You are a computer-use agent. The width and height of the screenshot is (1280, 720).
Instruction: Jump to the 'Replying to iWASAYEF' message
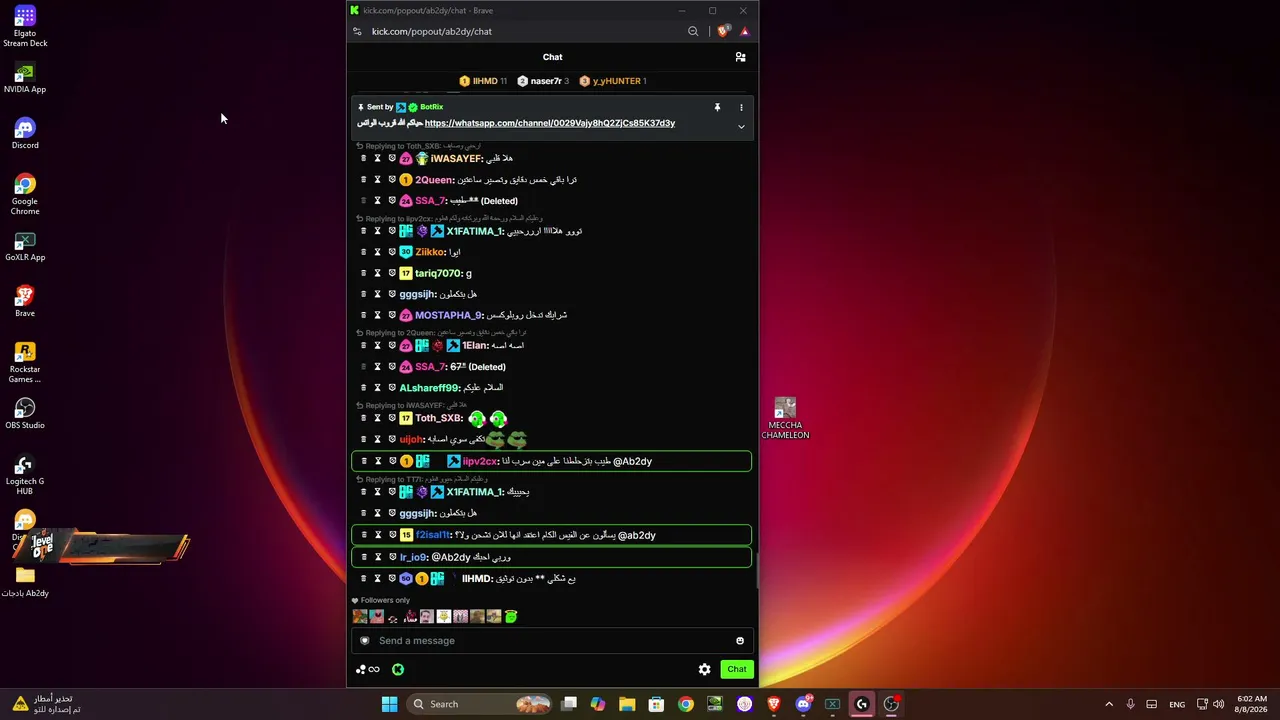click(x=412, y=405)
